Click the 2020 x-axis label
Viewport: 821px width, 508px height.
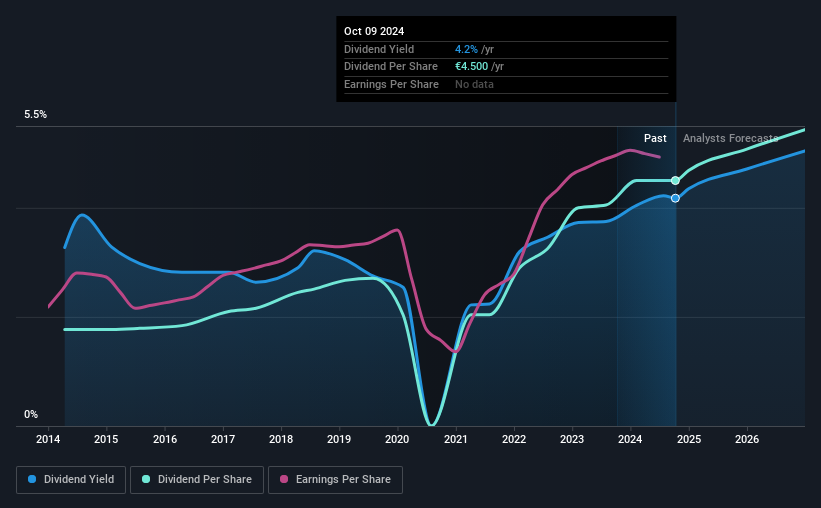coord(397,439)
